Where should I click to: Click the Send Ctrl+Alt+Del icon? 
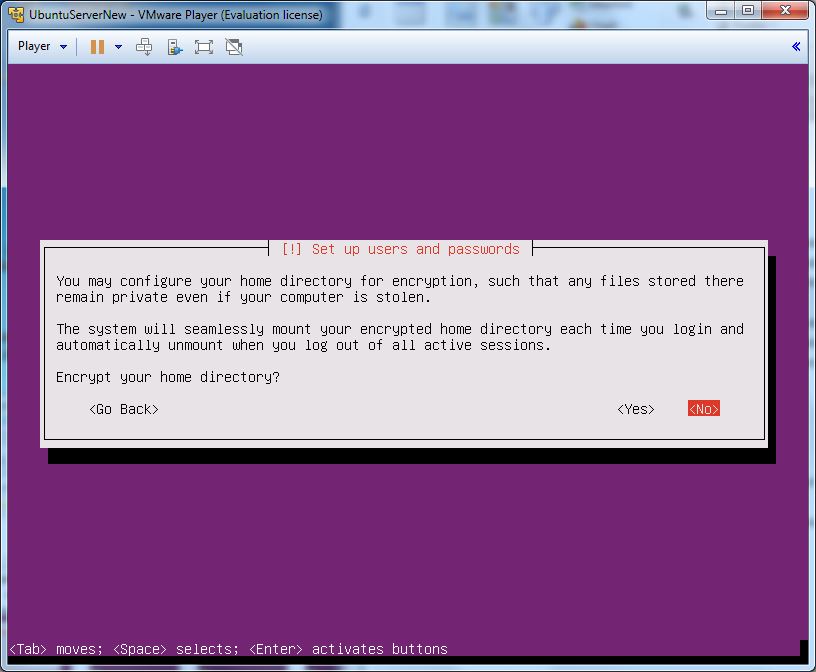pyautogui.click(x=144, y=47)
